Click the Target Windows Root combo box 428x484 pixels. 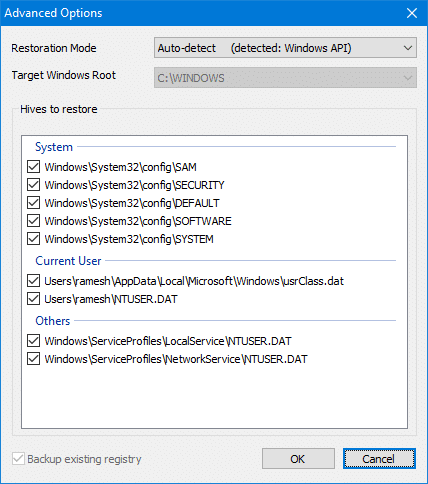[285, 78]
